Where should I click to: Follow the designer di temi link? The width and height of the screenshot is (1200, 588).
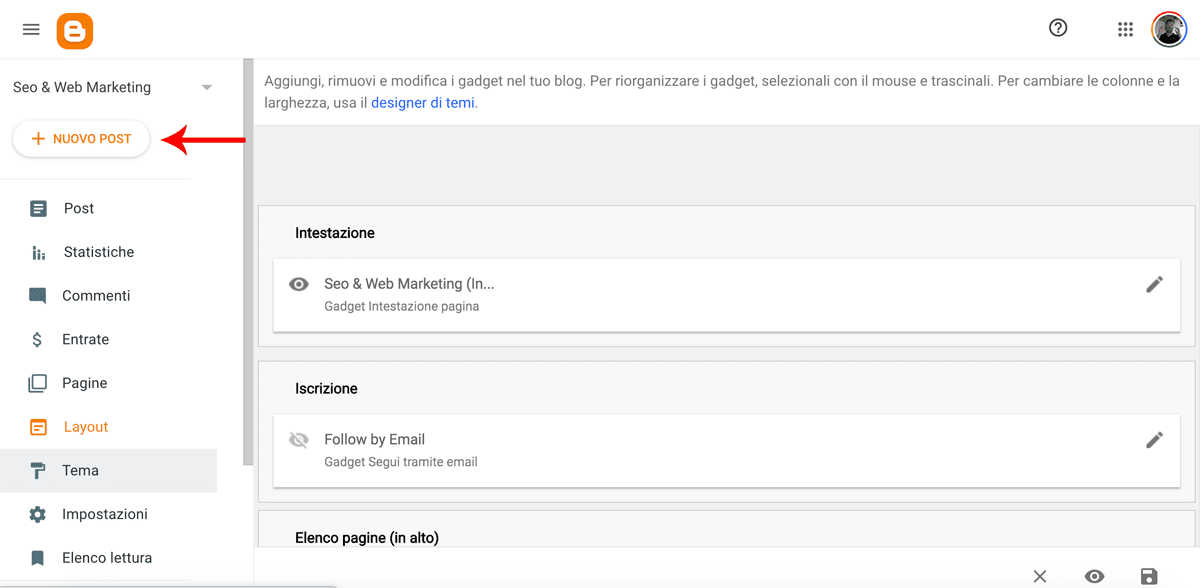[423, 102]
